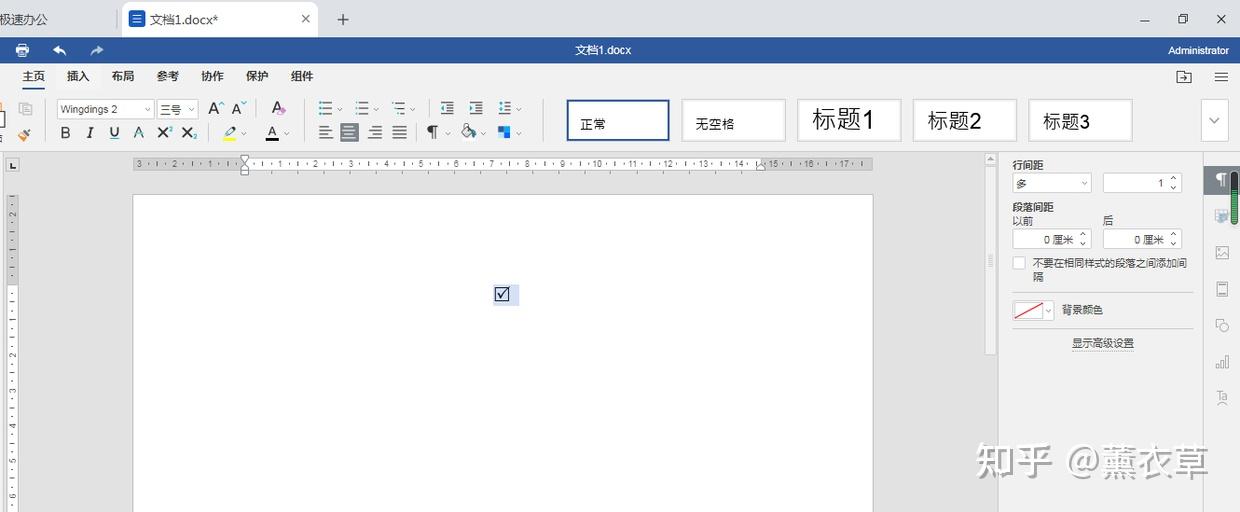Apply the 正常 style
The image size is (1240, 512).
tap(618, 120)
